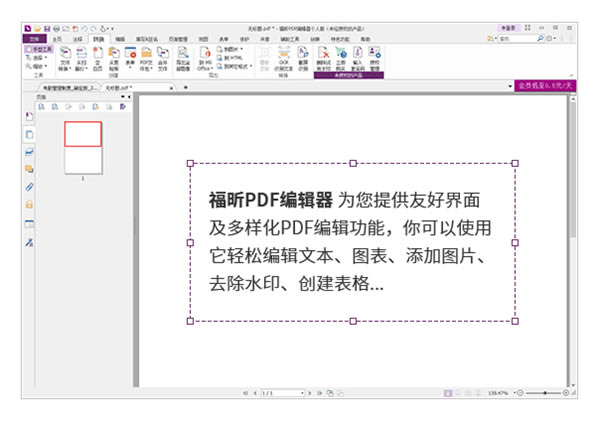Switch to the Protect (保护) ribbon tab

pos(244,39)
